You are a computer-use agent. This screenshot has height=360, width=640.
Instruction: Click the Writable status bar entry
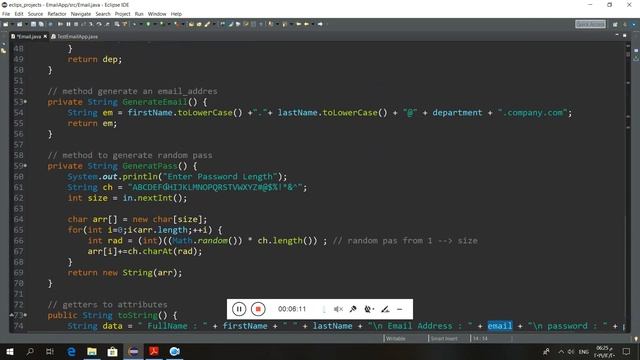pos(396,338)
